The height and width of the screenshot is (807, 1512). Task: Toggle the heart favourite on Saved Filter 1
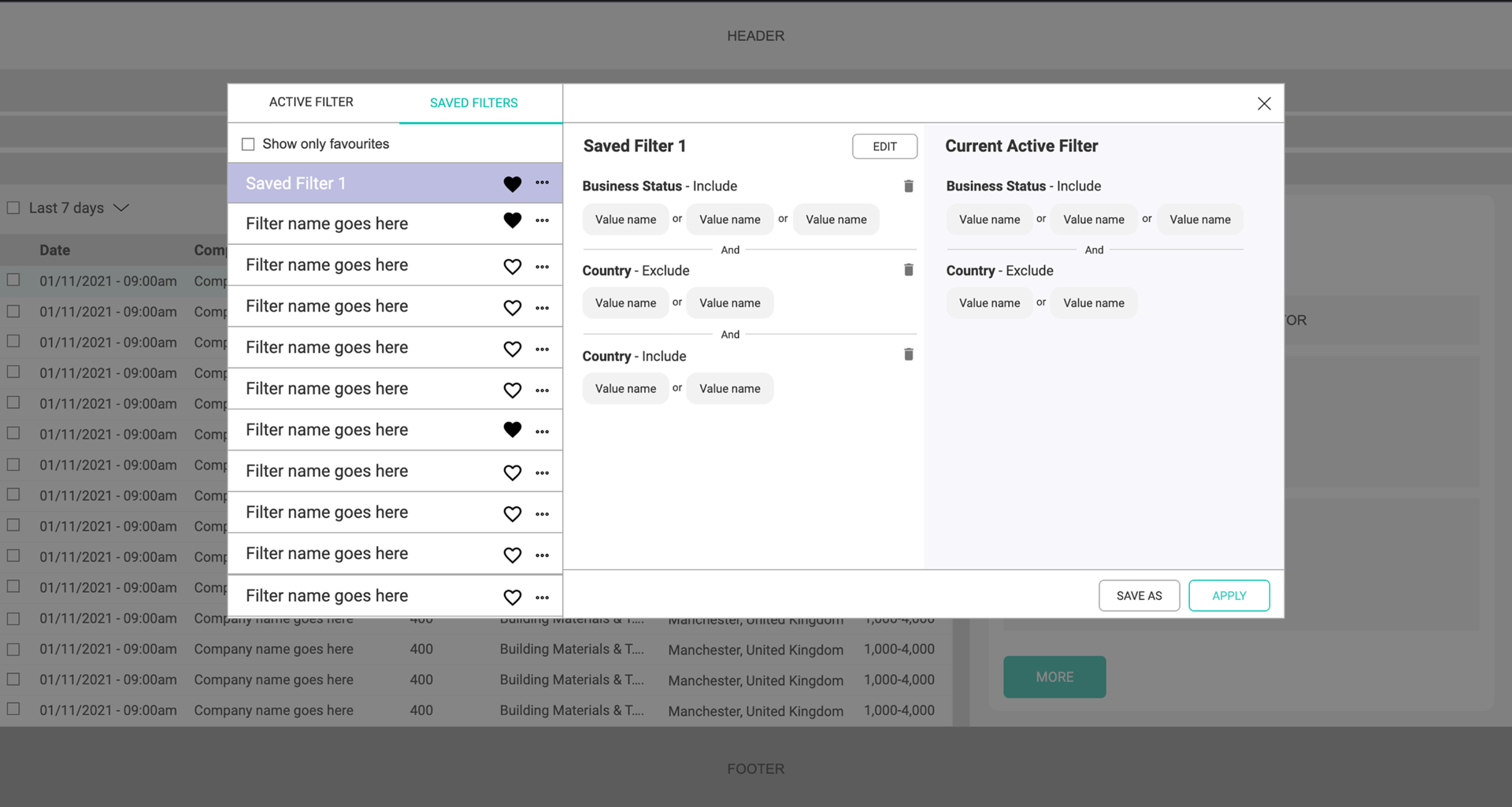512,183
